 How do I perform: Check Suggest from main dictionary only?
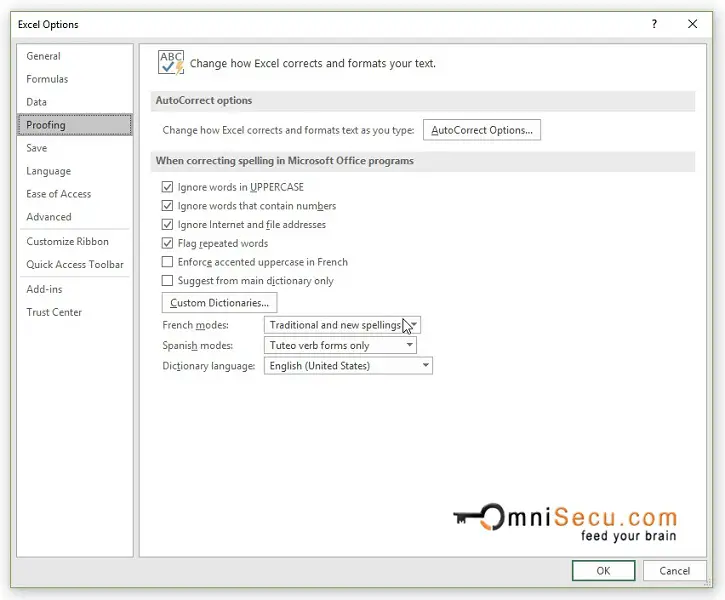(168, 281)
